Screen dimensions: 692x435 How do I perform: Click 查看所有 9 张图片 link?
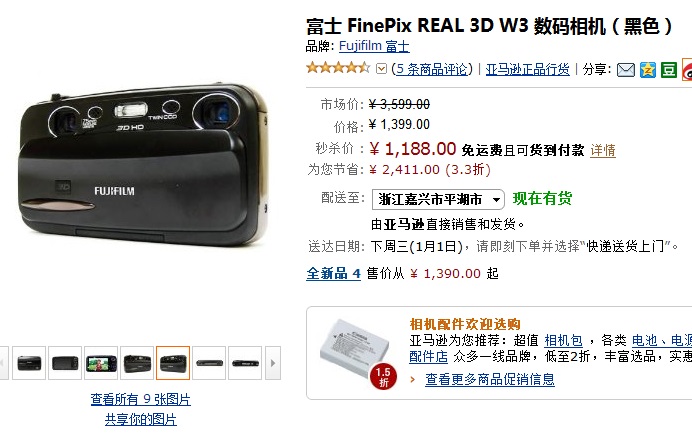140,399
